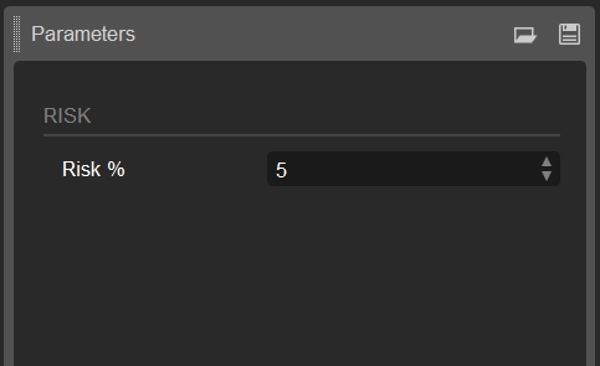The width and height of the screenshot is (600, 366).
Task: Click the Risk % label
Action: pos(93,169)
